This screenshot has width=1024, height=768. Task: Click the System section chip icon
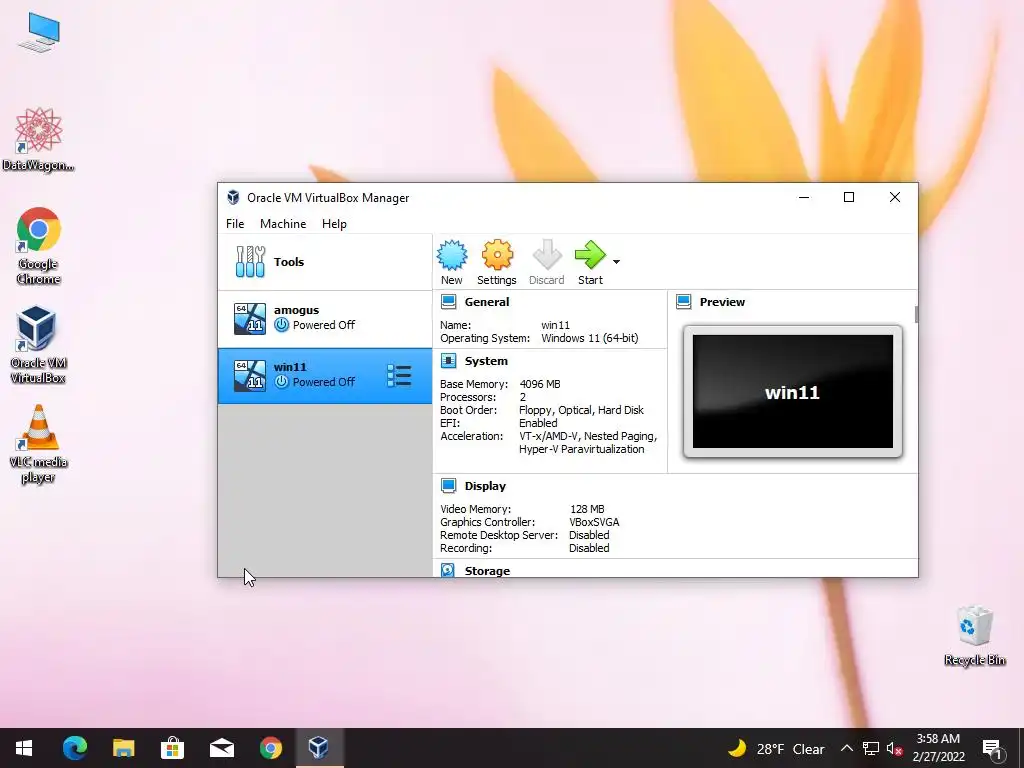(x=448, y=361)
